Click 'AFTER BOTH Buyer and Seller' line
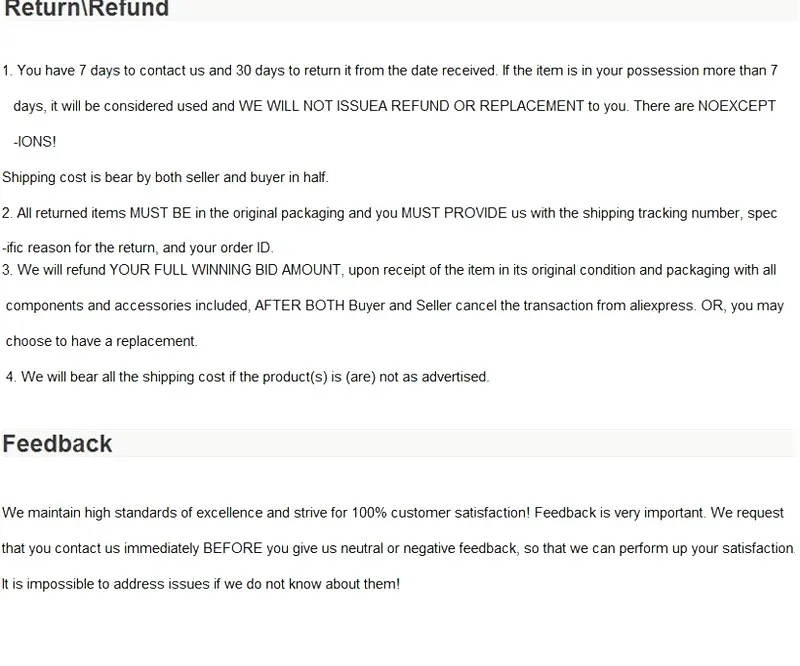 (394, 305)
